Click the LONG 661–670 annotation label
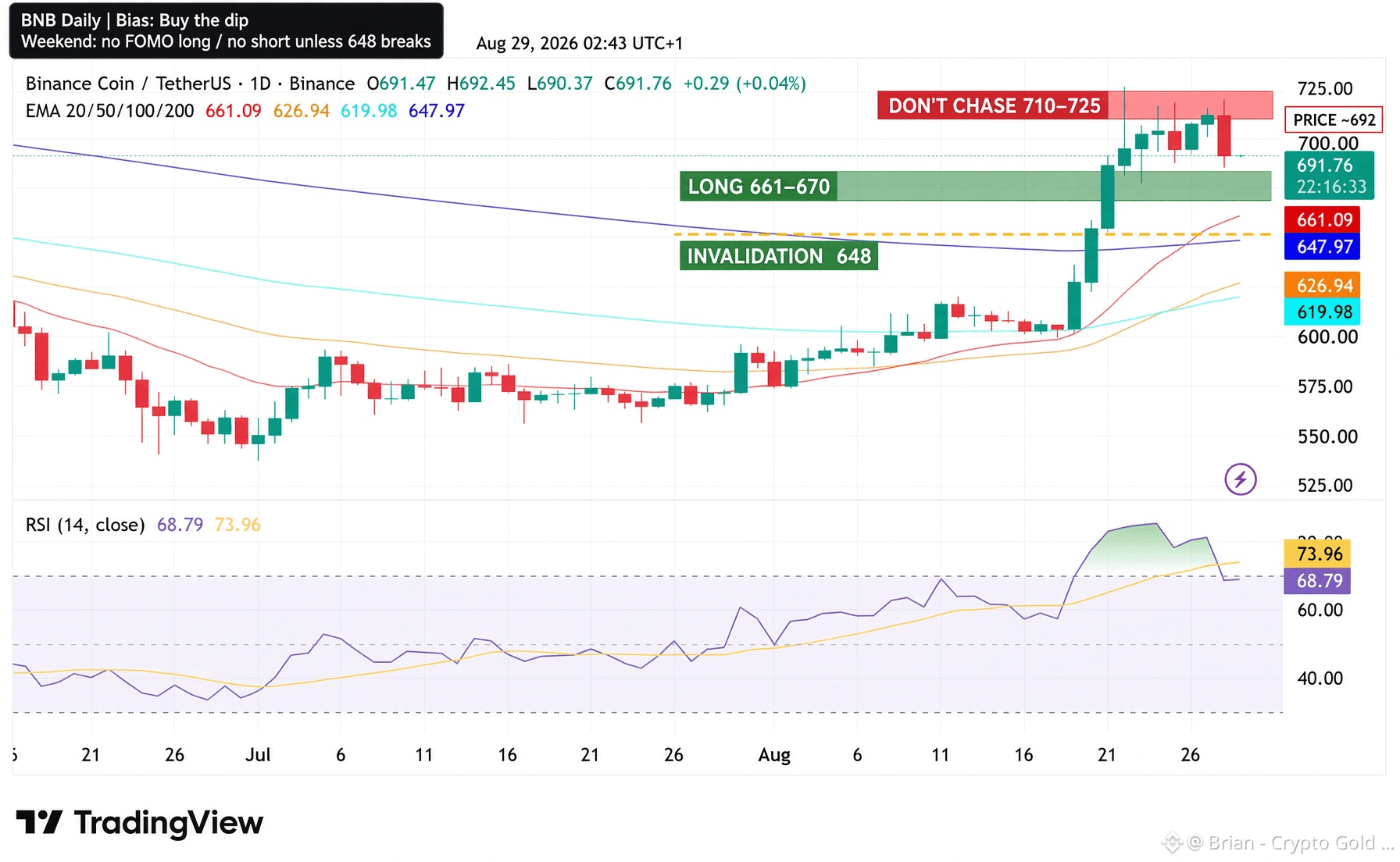The image size is (1400, 862). click(759, 187)
